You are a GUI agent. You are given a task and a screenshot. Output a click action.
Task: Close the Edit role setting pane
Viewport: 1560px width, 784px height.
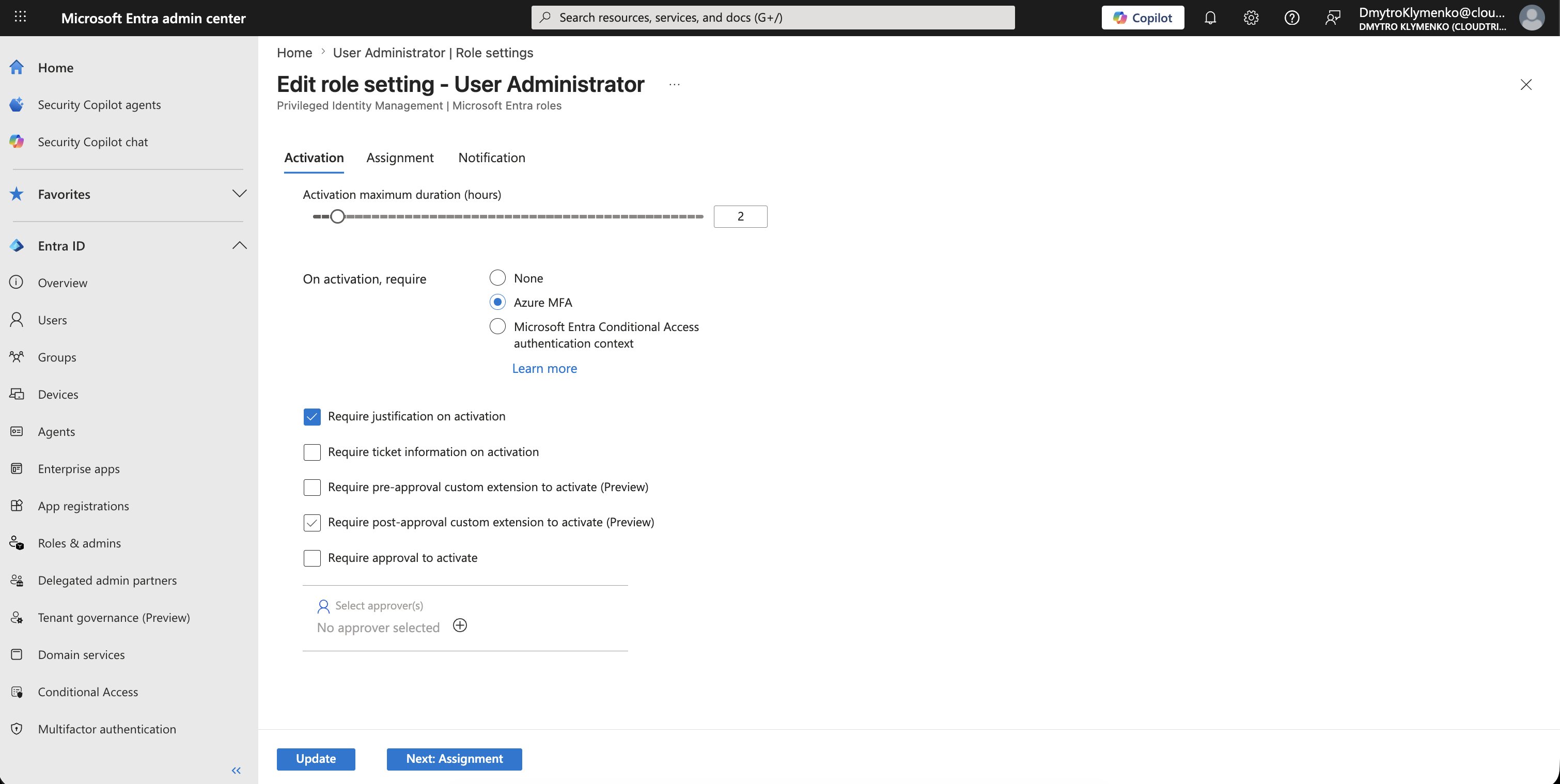[x=1525, y=85]
